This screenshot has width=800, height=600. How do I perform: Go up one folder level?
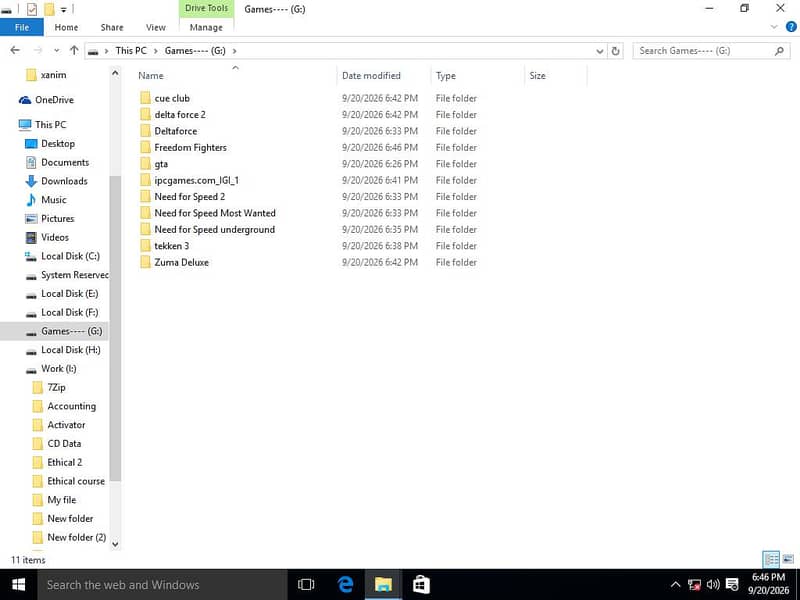click(x=74, y=50)
